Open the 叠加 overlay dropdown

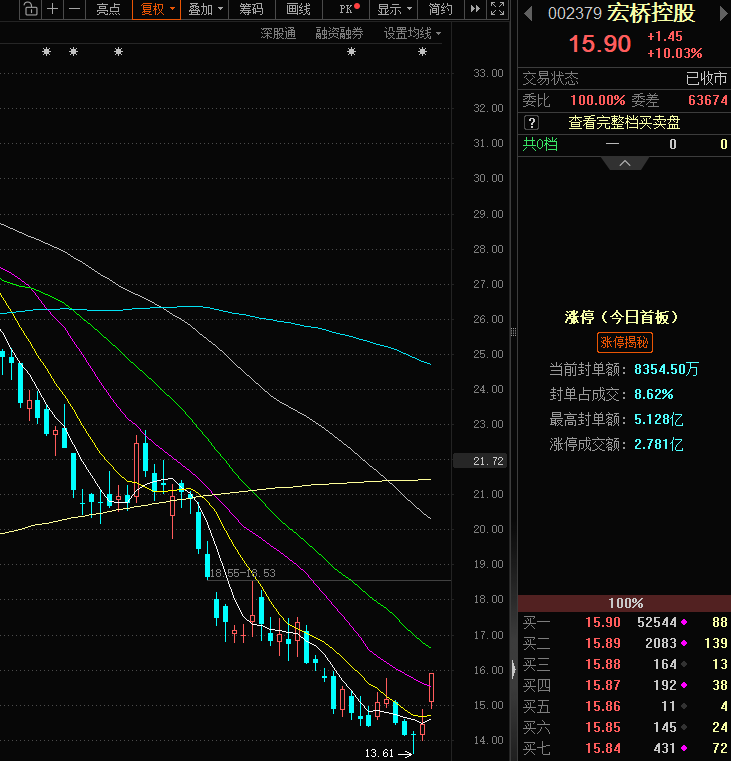pyautogui.click(x=205, y=9)
